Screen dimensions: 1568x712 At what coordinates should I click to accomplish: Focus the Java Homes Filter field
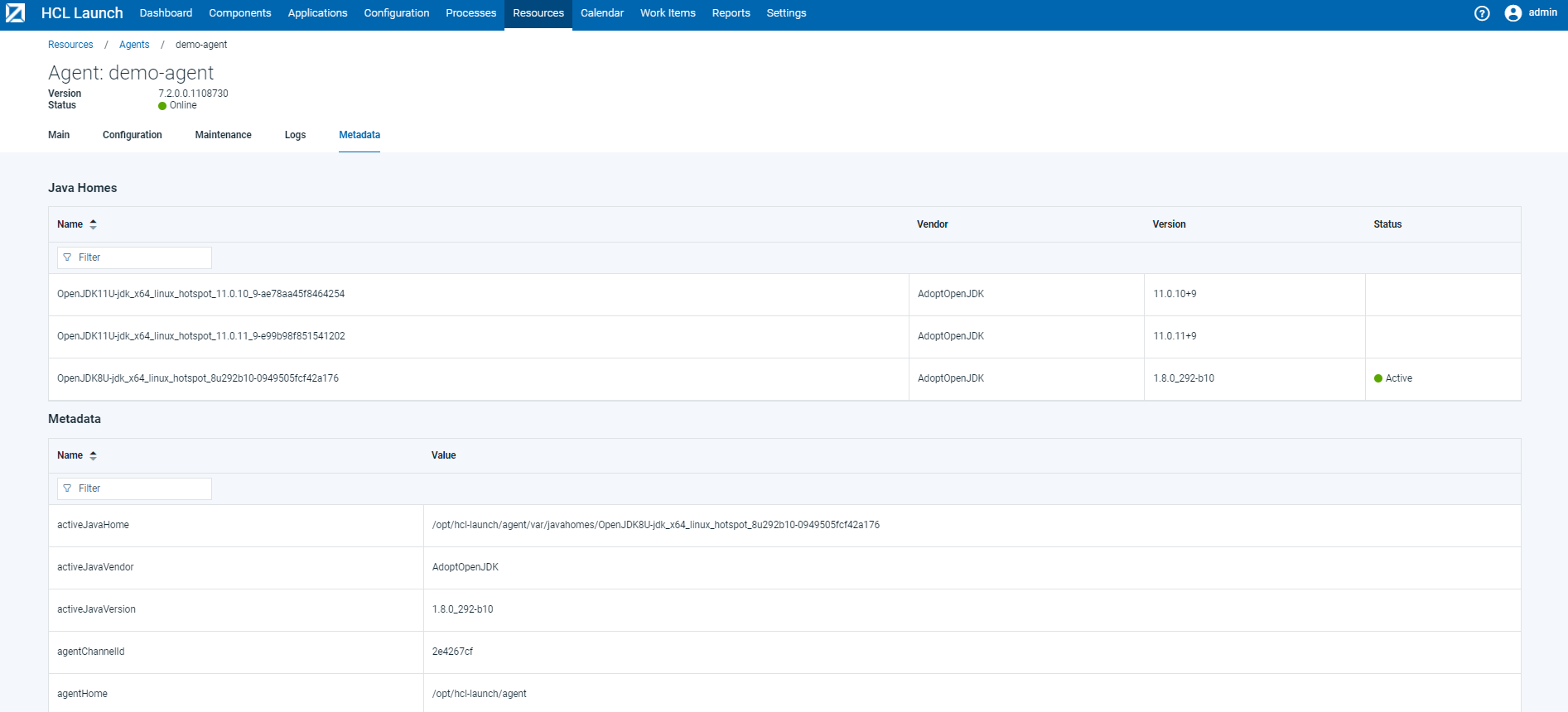tap(141, 257)
